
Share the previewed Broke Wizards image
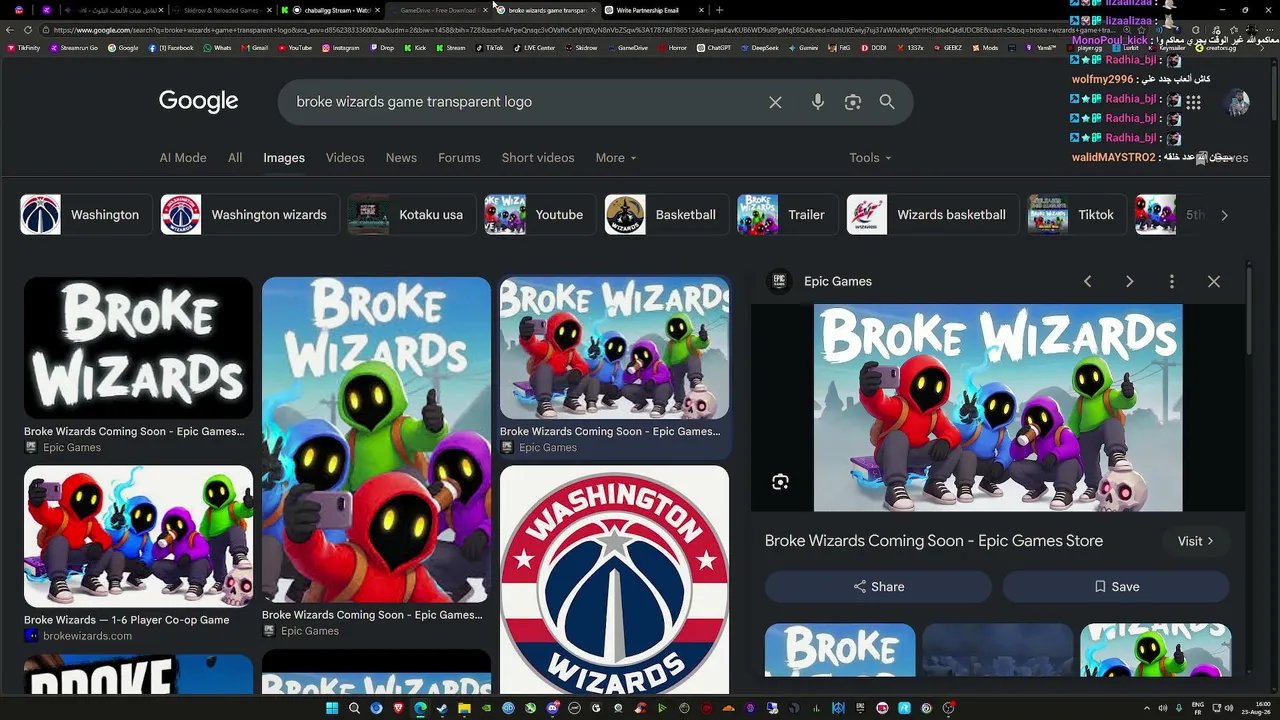(x=879, y=587)
